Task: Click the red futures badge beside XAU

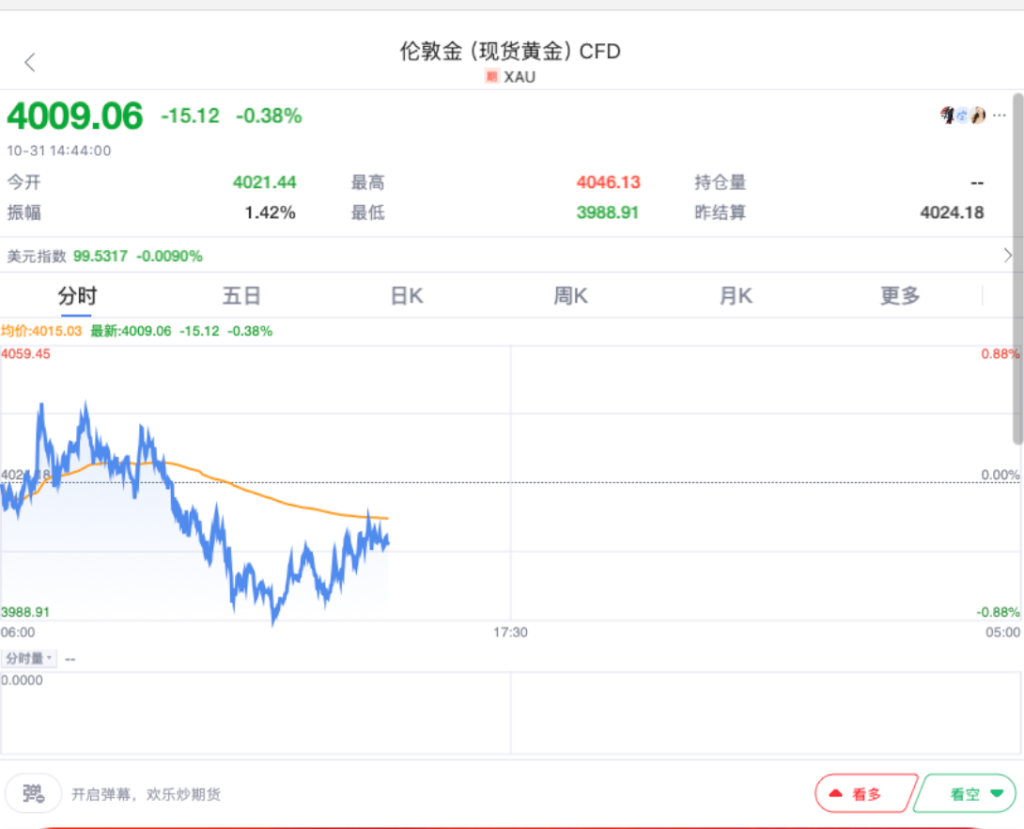Action: (x=491, y=77)
